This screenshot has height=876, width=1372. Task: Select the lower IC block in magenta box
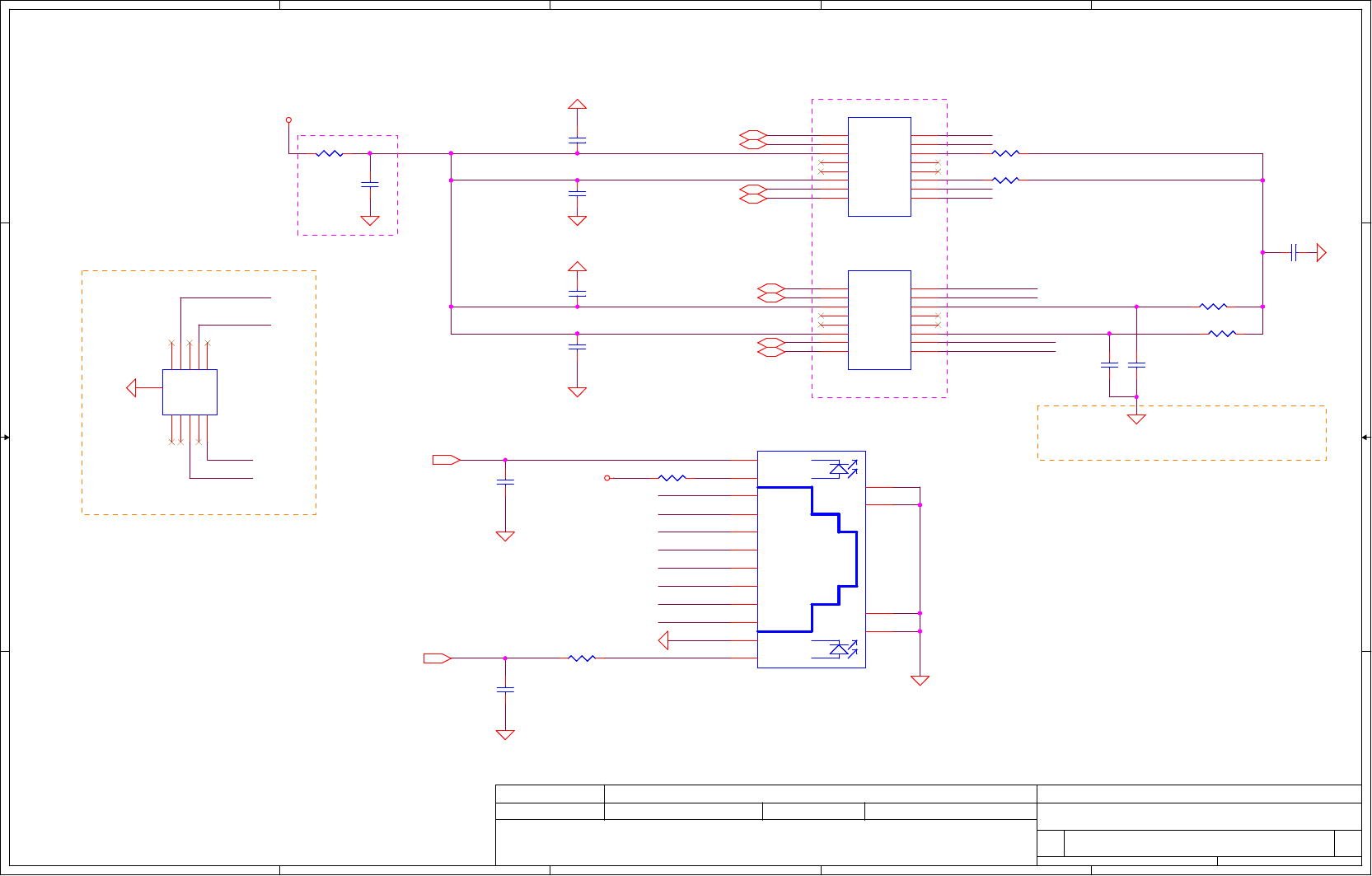tap(879, 320)
